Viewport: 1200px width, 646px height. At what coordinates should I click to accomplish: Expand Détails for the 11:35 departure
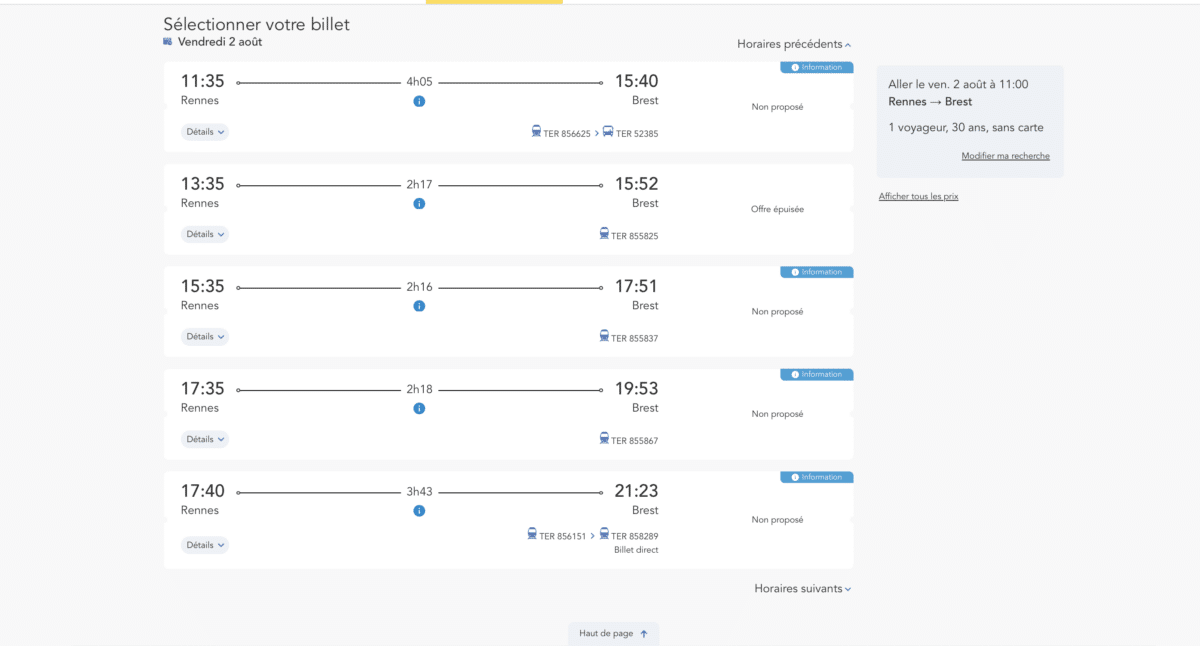tap(205, 132)
